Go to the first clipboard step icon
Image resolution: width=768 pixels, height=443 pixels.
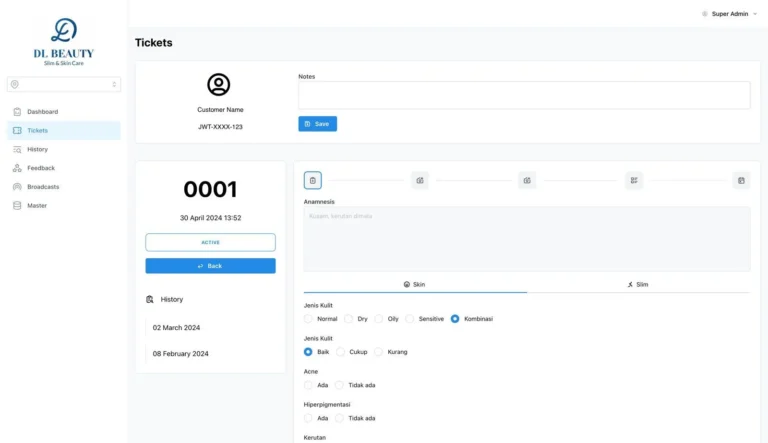coord(313,181)
